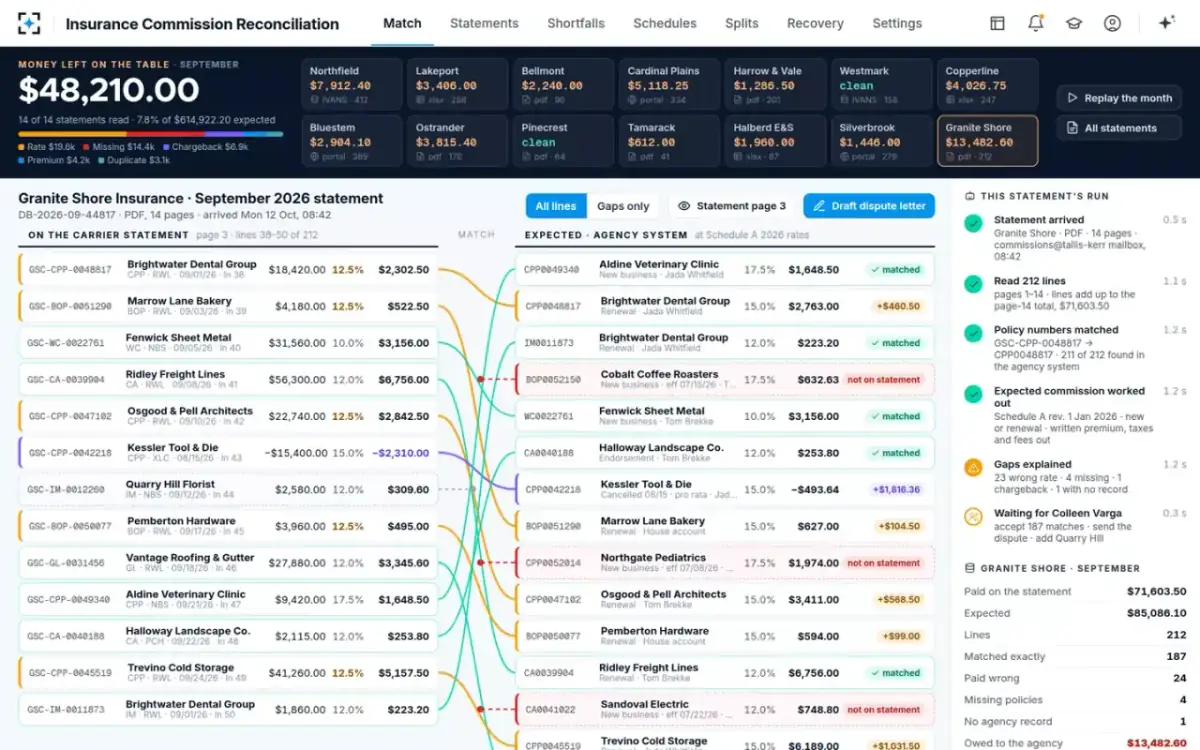Screen dimensions: 1200x750
Task: Click the pen icon on Draft dispute letter
Action: 819,206
